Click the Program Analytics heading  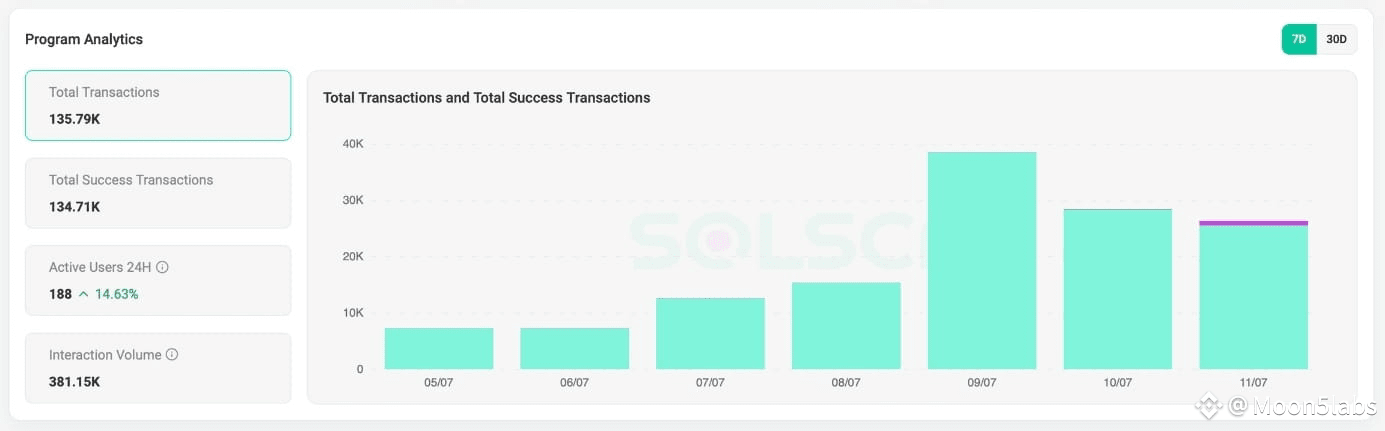point(84,39)
